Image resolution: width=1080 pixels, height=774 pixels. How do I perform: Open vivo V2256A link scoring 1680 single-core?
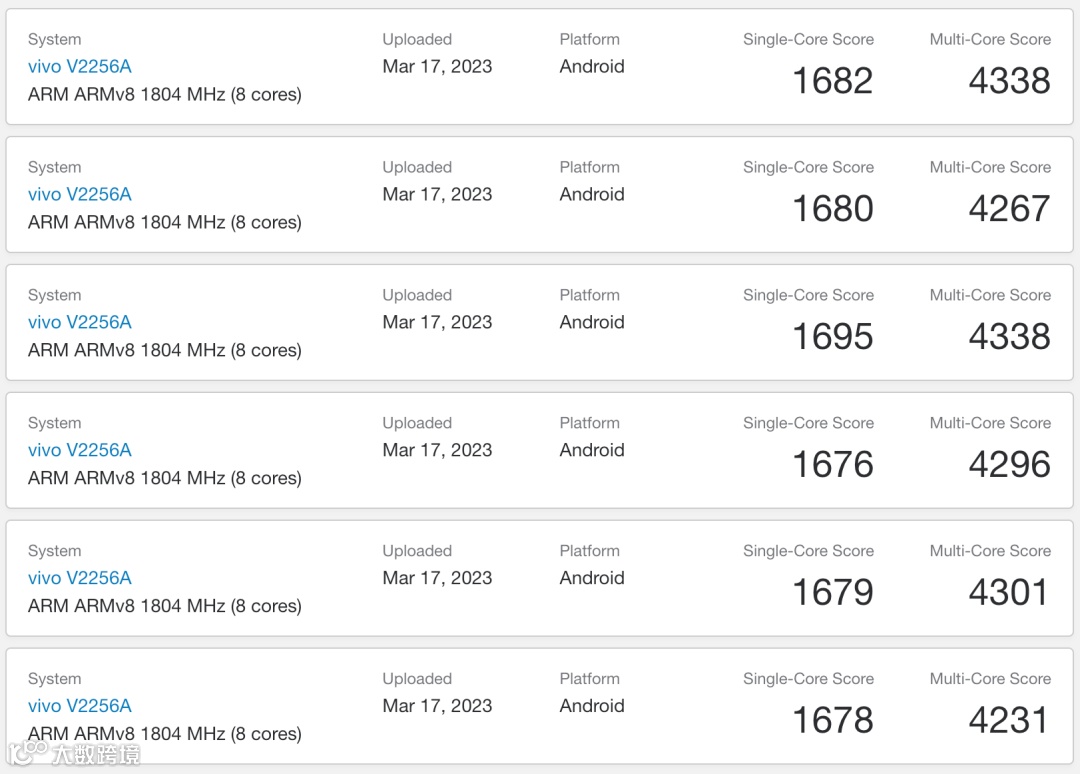(x=80, y=195)
